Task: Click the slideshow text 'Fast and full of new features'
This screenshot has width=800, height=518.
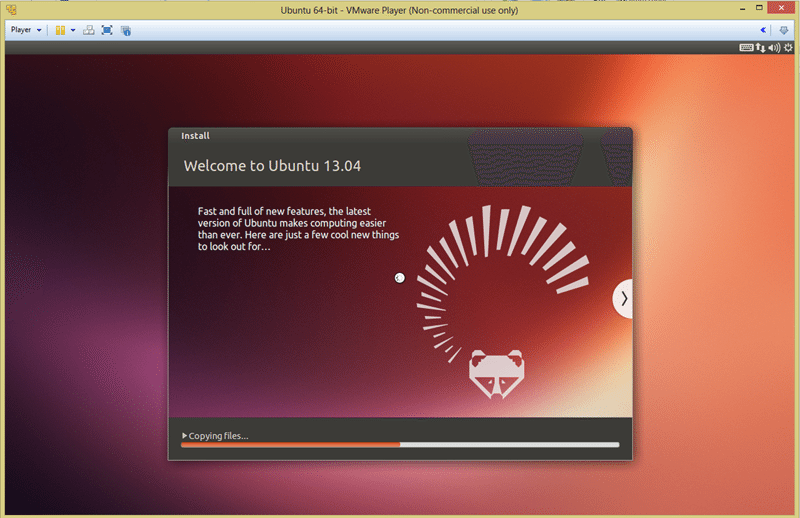Action: 261,211
